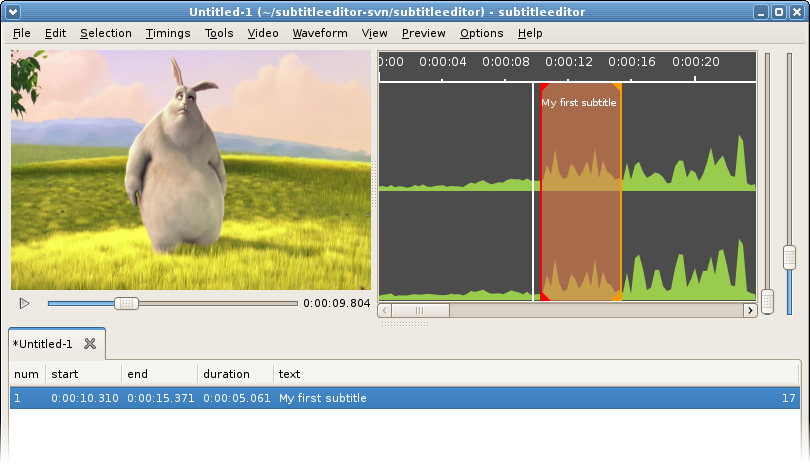Select 'My first subtitle' text in table row
Image resolution: width=810 pixels, height=473 pixels.
point(322,398)
